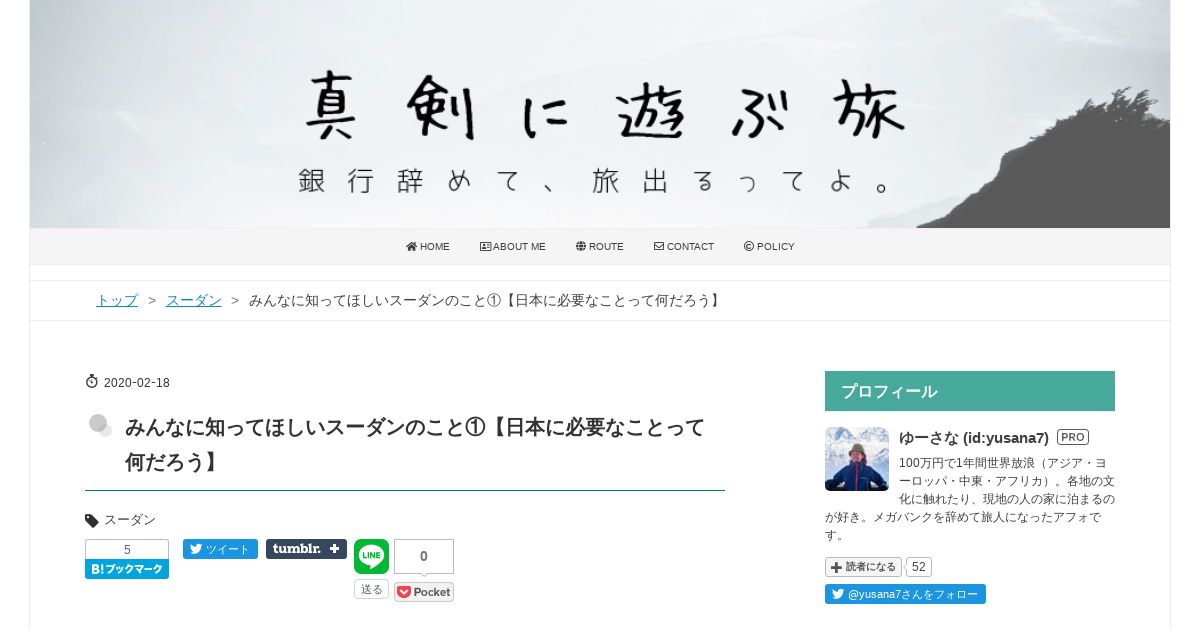The width and height of the screenshot is (1200, 630).
Task: Open the POLICY menu item
Action: [x=769, y=247]
